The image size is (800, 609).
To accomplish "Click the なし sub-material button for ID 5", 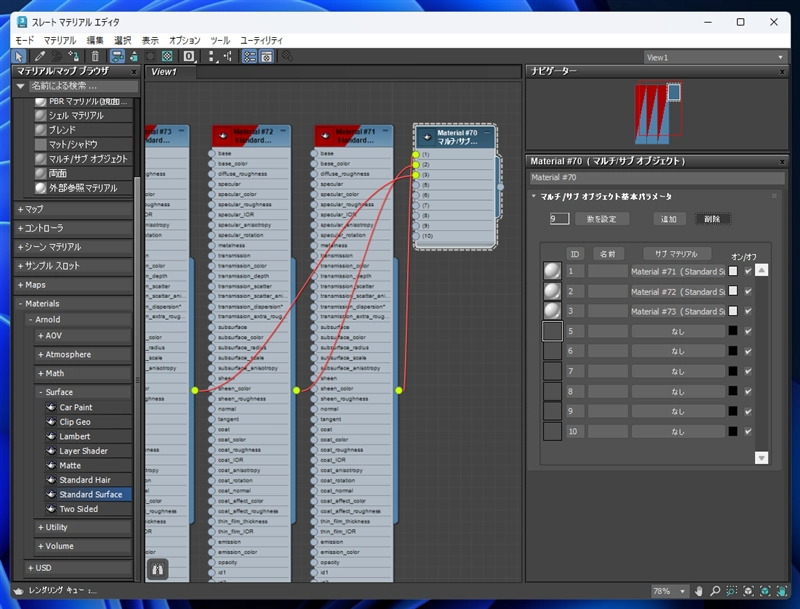I will click(678, 331).
